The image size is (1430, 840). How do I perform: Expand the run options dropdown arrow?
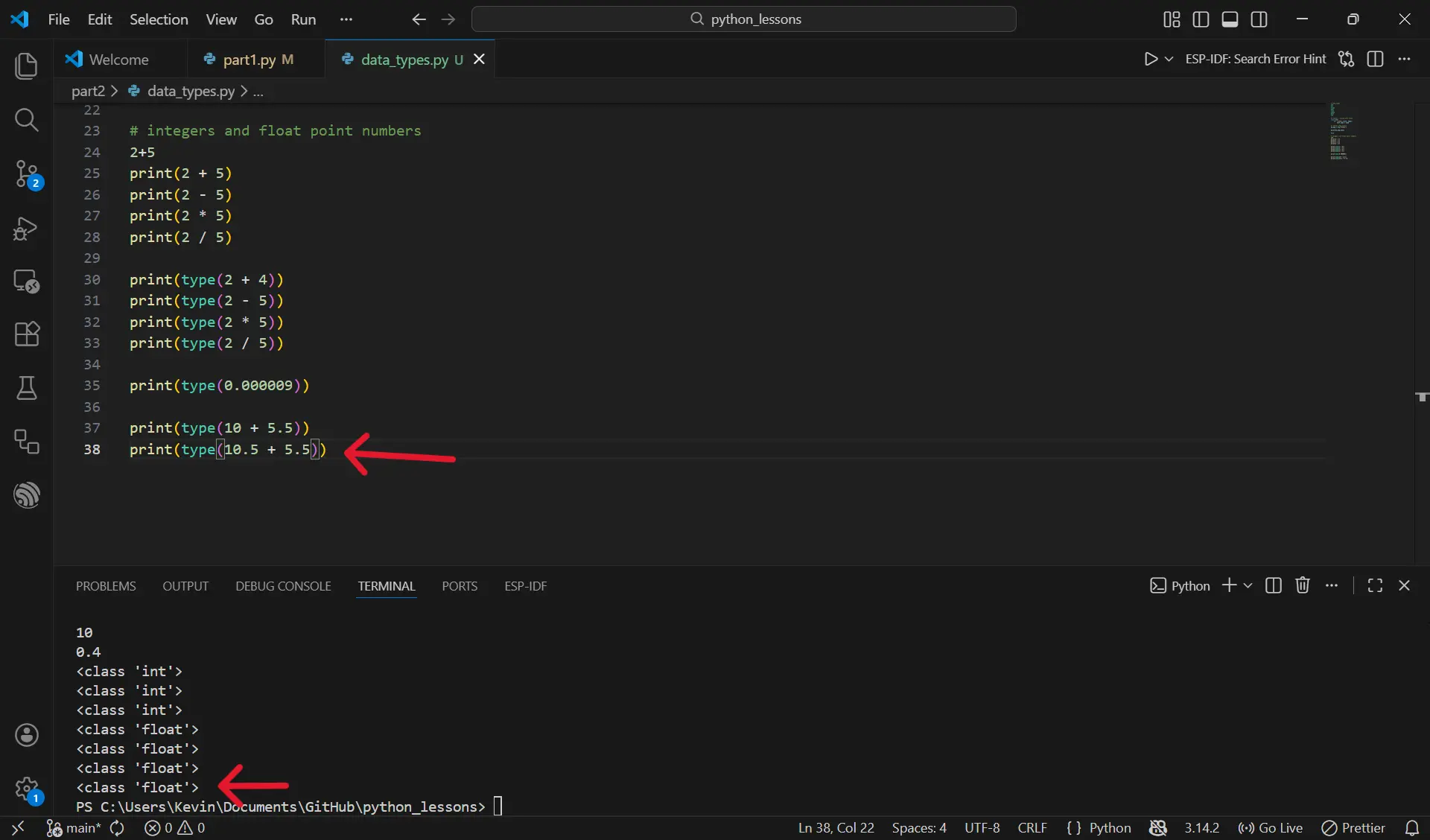point(1169,59)
